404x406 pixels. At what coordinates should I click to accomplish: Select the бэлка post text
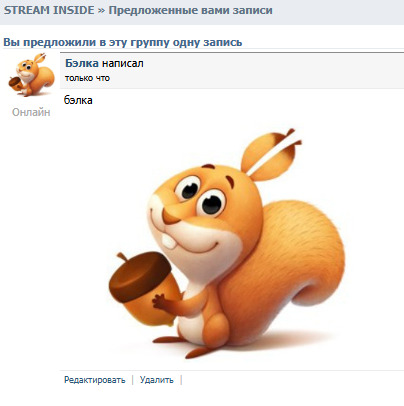(78, 100)
